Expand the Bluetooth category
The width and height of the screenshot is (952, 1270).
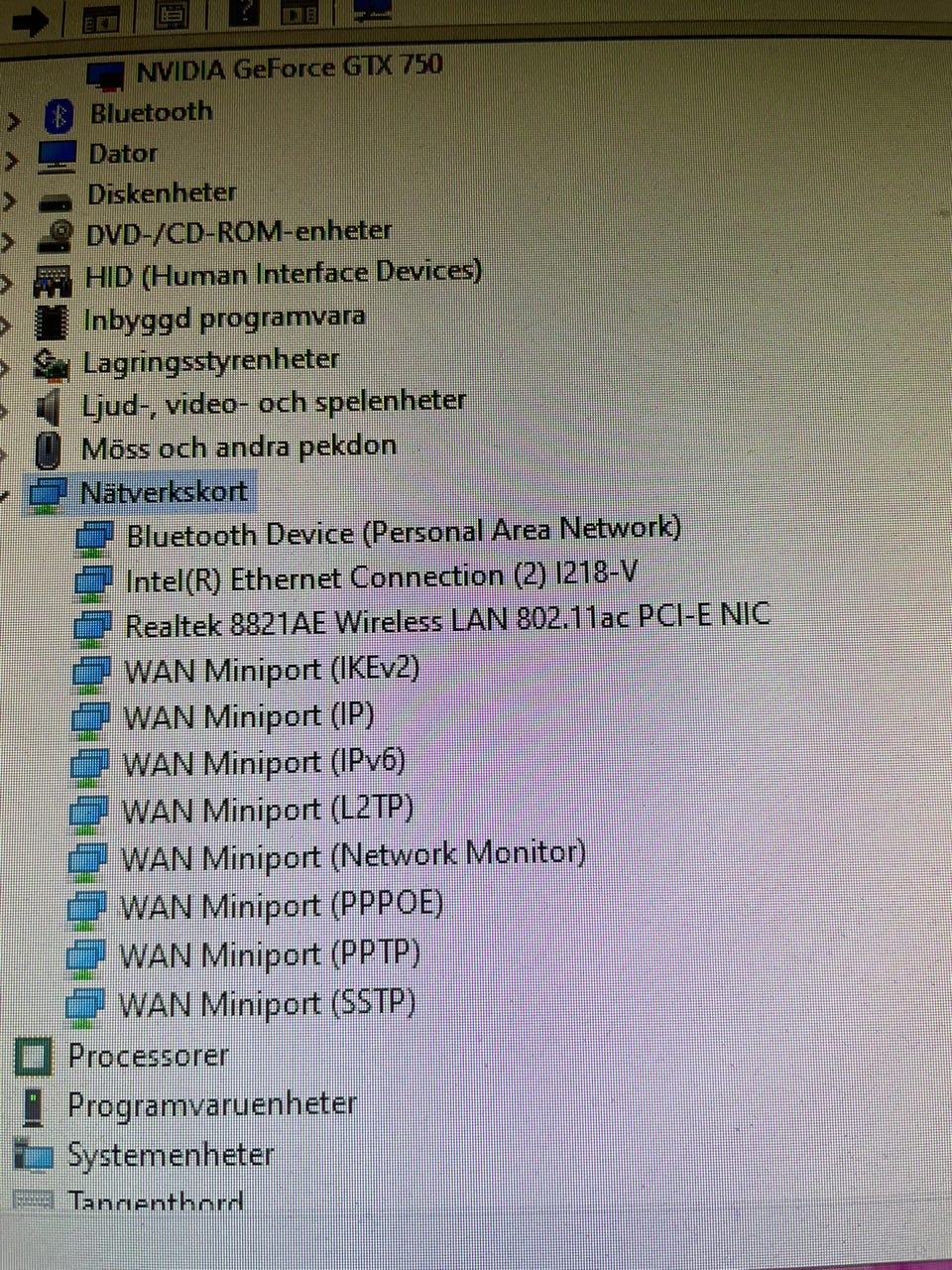tap(13, 120)
